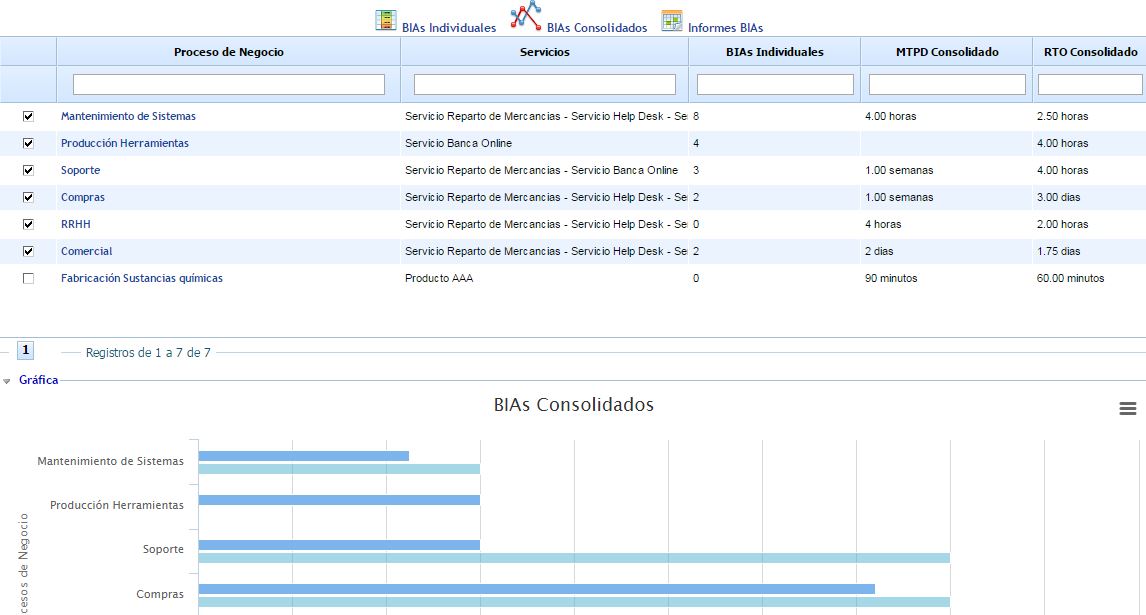Sort by BIAs Individuales column header
The width and height of the screenshot is (1146, 615).
pos(774,52)
